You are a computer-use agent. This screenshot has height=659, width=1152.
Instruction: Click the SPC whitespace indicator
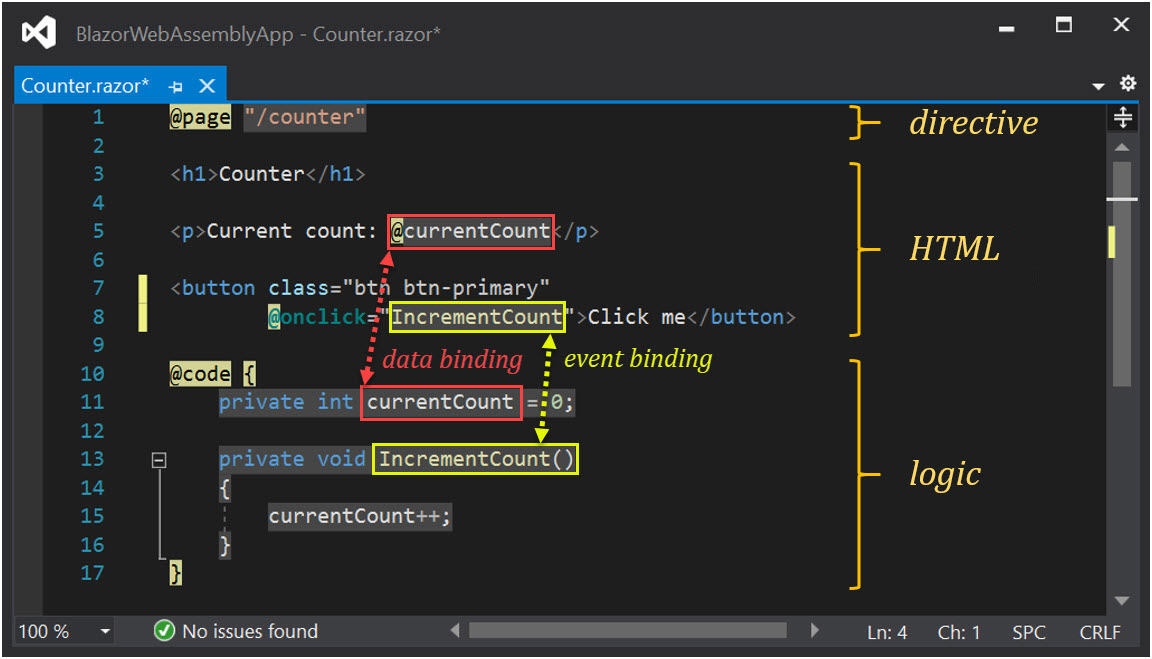(x=1029, y=631)
